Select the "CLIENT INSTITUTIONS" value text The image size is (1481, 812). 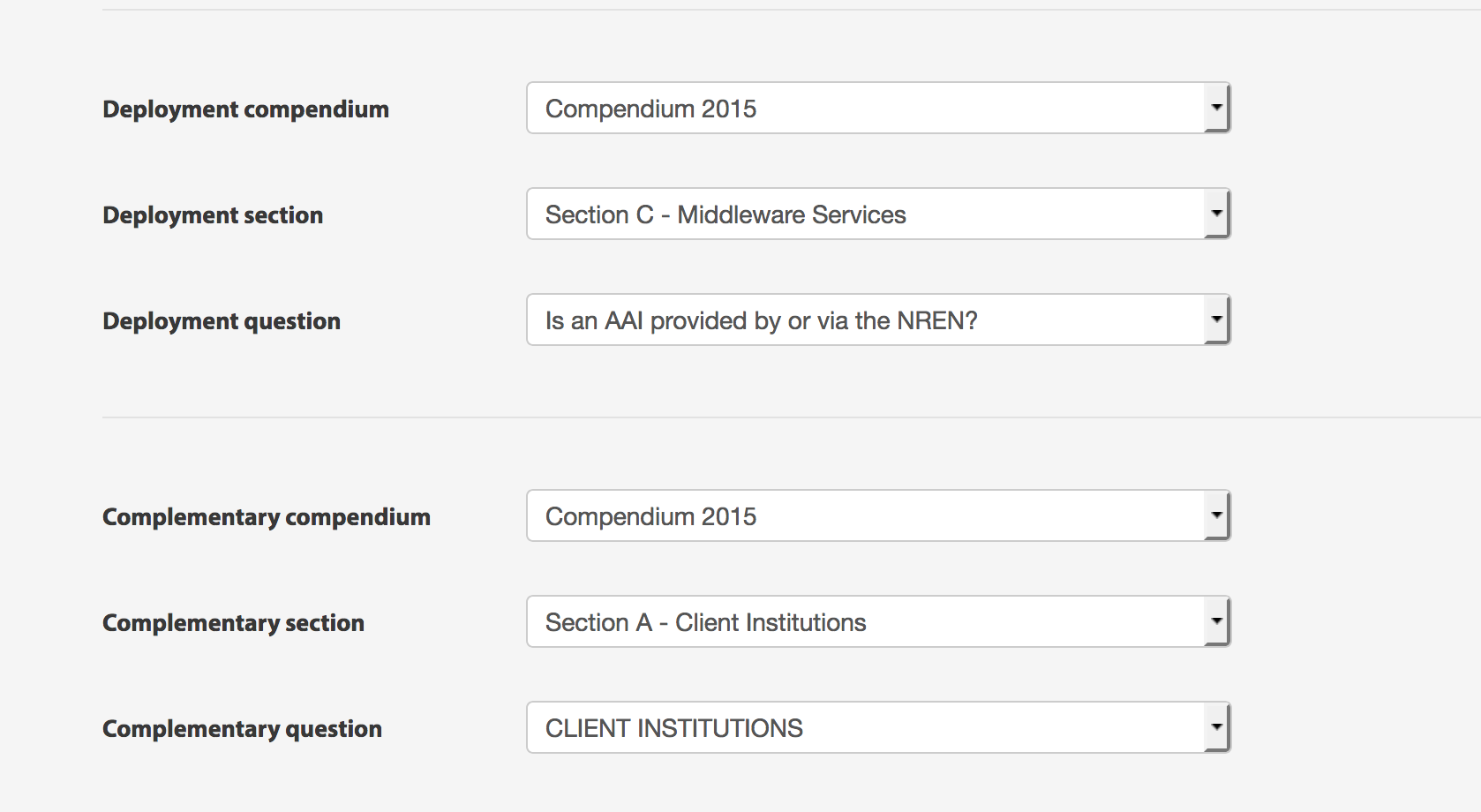674,728
